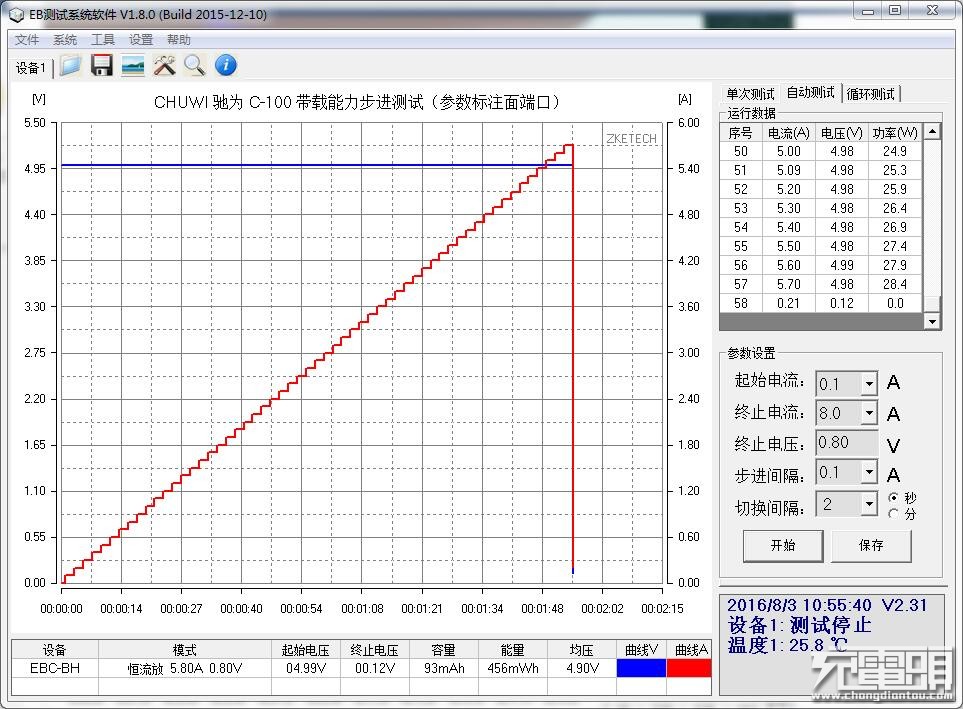Select row 54 with current 5.40
Screen dimensions: 963x709
point(821,227)
